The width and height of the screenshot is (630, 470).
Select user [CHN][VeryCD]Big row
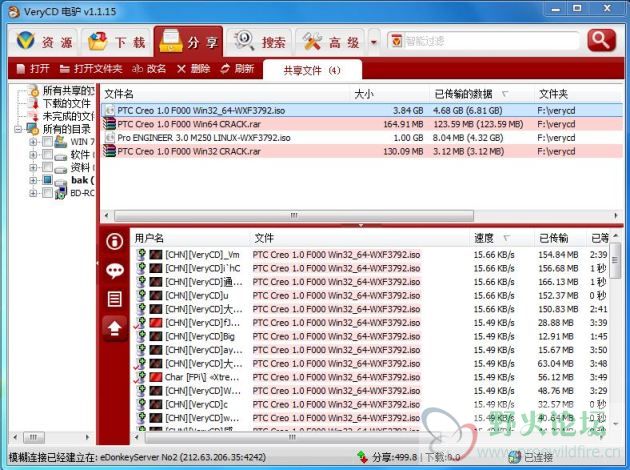[x=372, y=337]
